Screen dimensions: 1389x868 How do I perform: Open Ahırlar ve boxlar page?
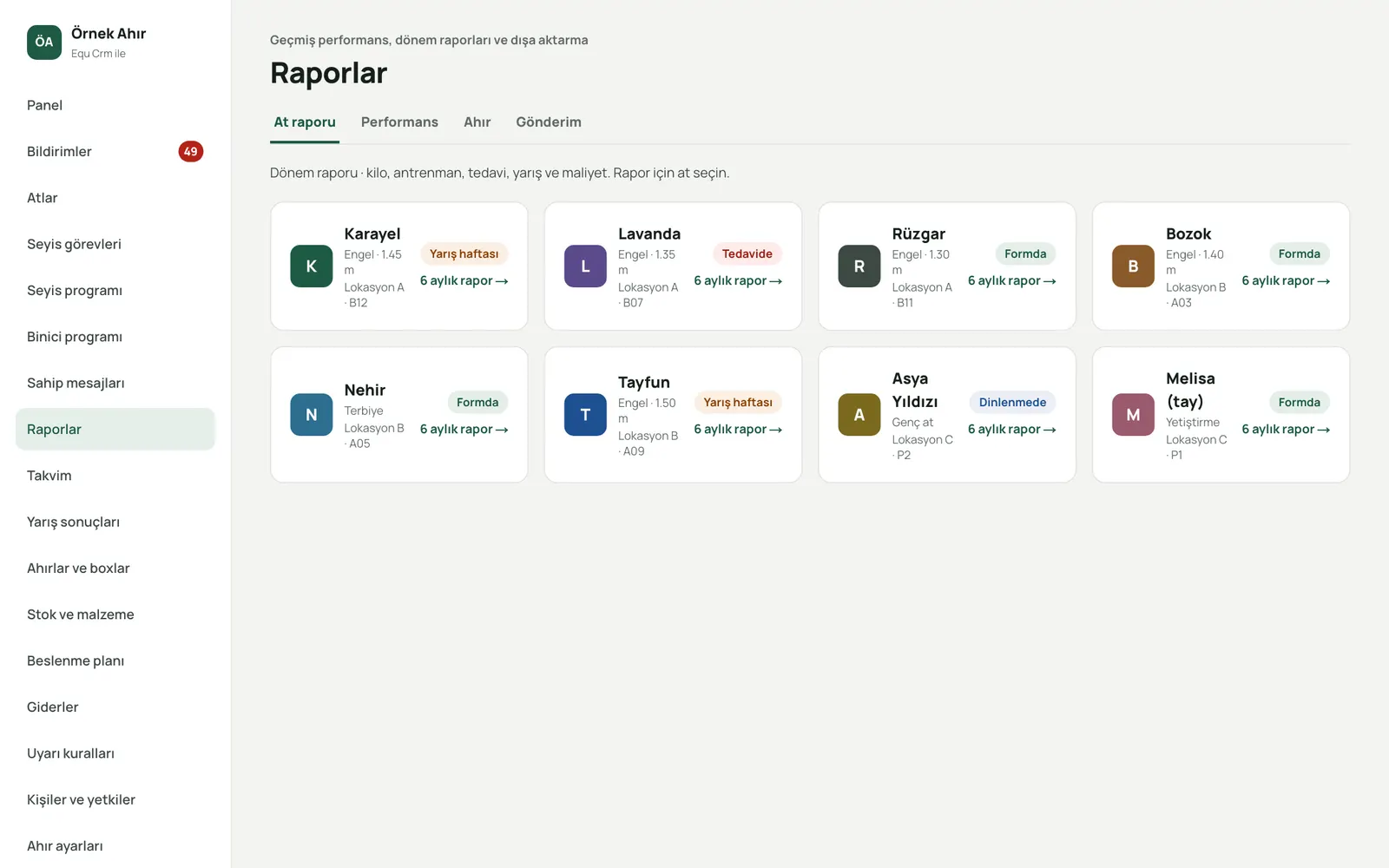tap(115, 568)
